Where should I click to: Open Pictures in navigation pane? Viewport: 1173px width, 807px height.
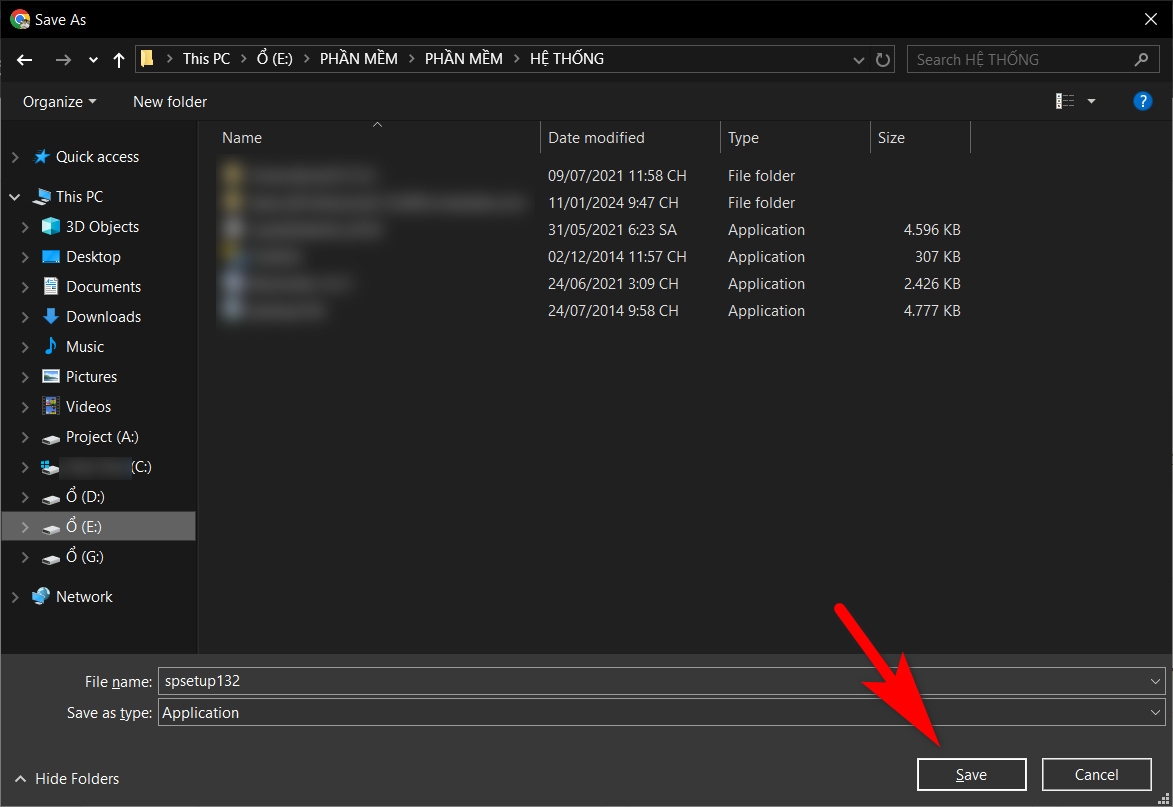(x=91, y=376)
